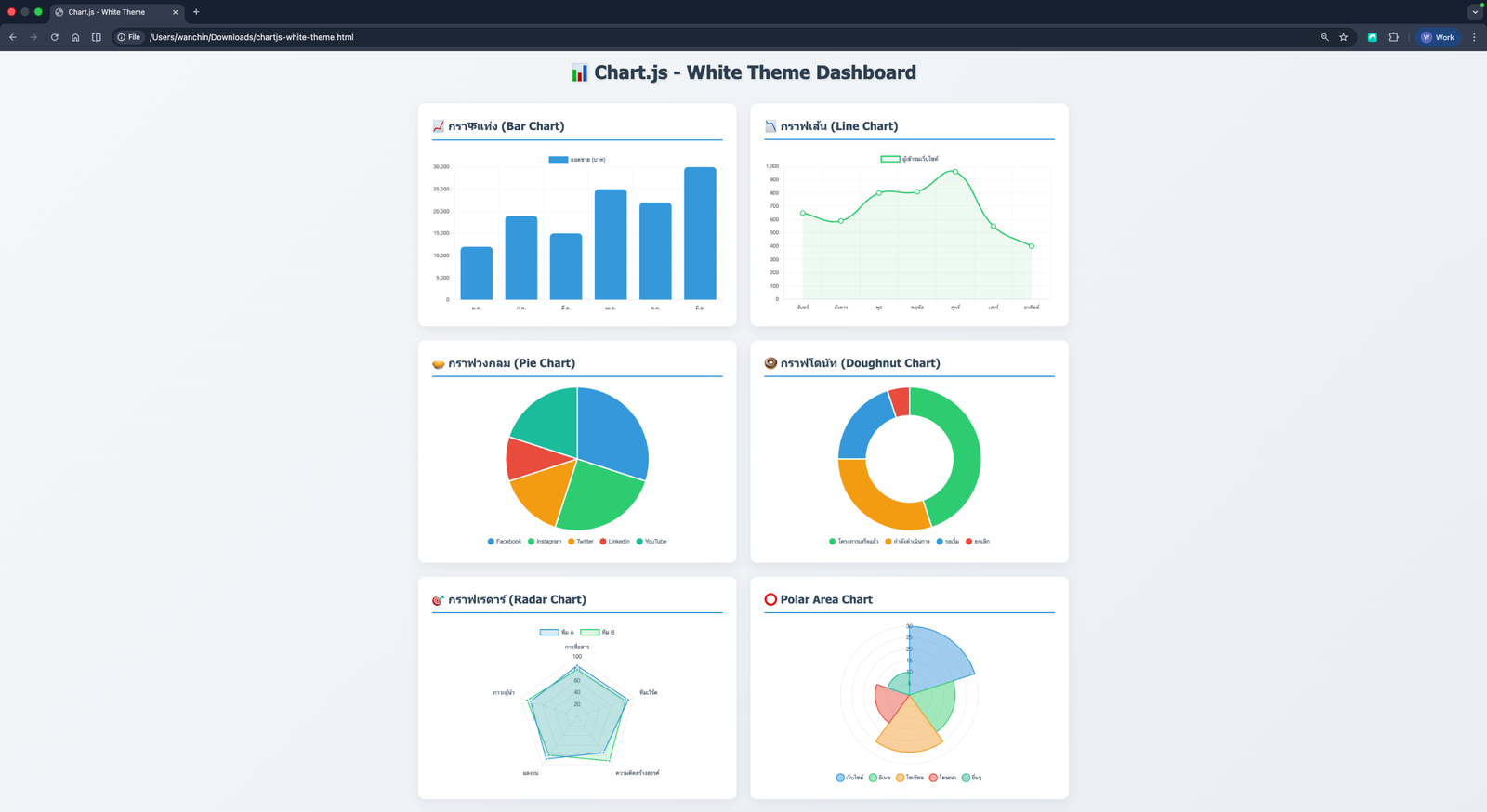Screen dimensions: 1487x812
Task: Click the orange Twitter slice of pie chart
Action: [546, 491]
